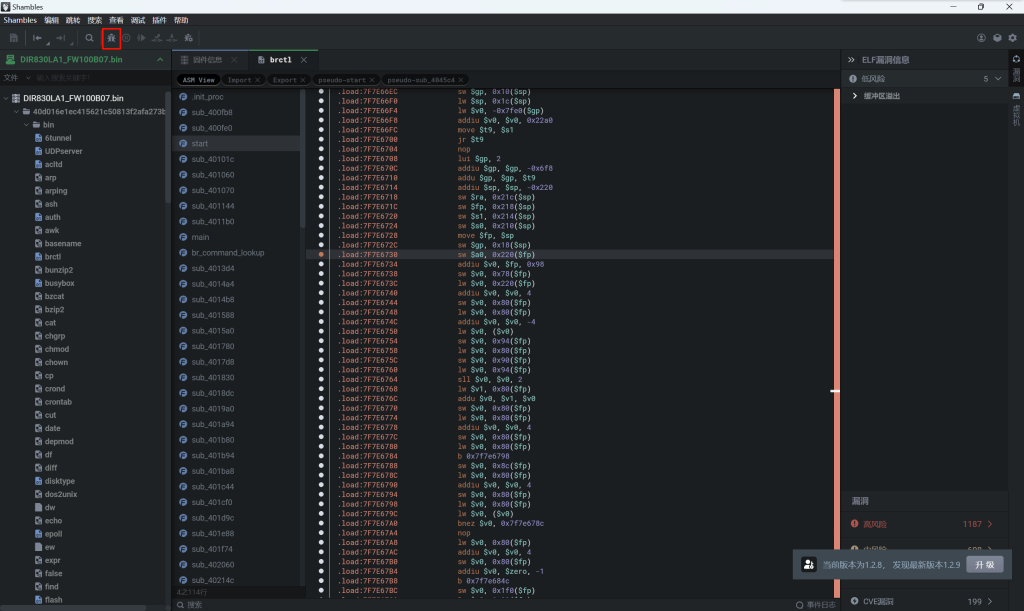This screenshot has width=1024, height=611.
Task: Toggle breakpoint dot at address 7F7E6708
Action: 321,159
